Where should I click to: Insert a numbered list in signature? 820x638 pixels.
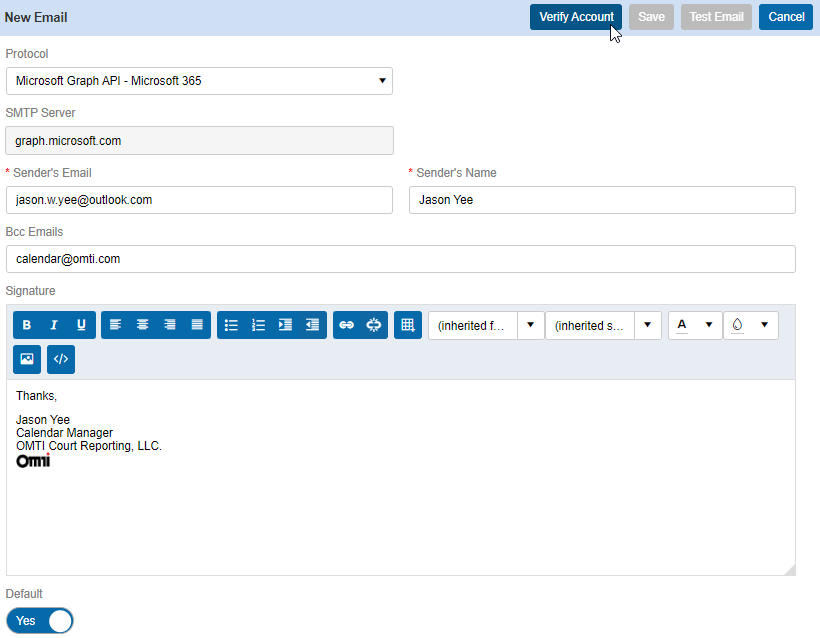pyautogui.click(x=258, y=325)
